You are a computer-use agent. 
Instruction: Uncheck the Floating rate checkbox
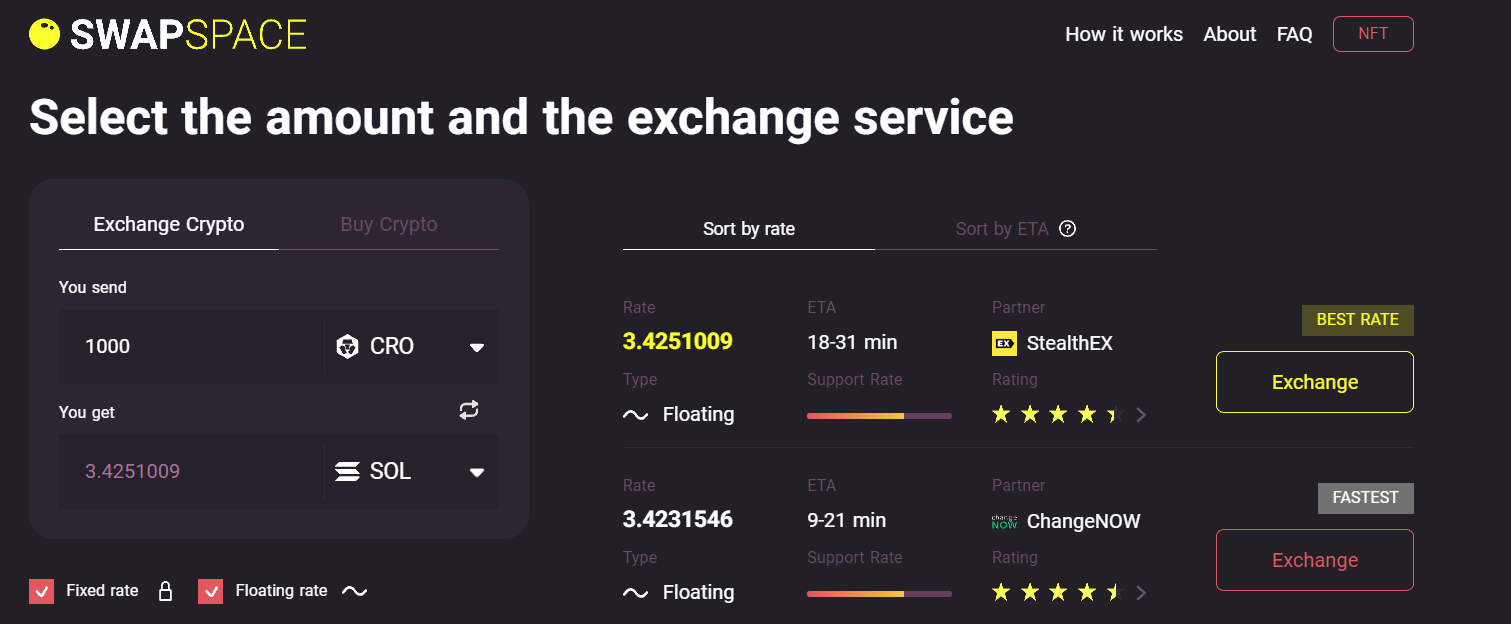(x=210, y=591)
